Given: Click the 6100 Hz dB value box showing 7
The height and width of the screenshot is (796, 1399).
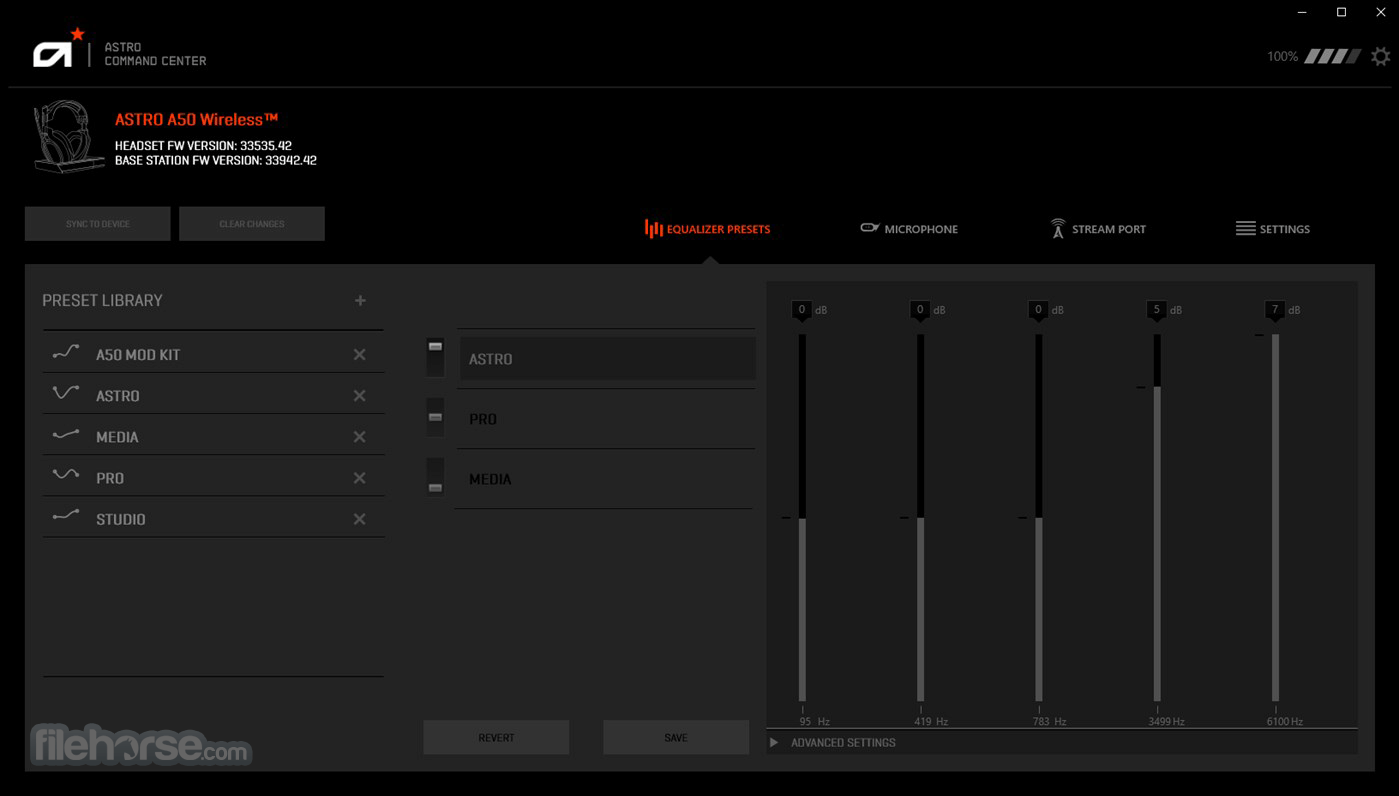Looking at the screenshot, I should 1275,310.
